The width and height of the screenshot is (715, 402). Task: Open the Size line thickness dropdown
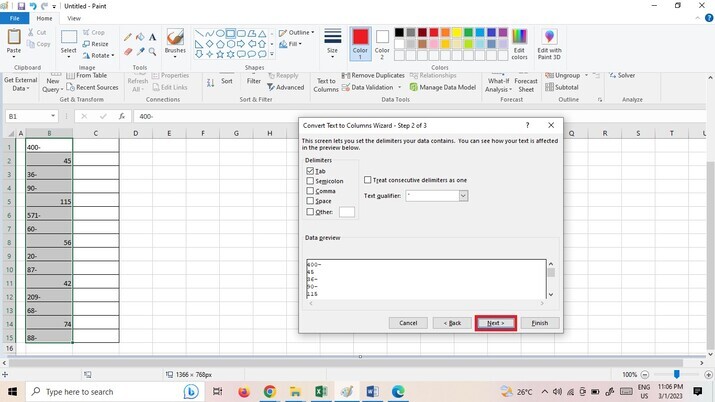point(332,42)
